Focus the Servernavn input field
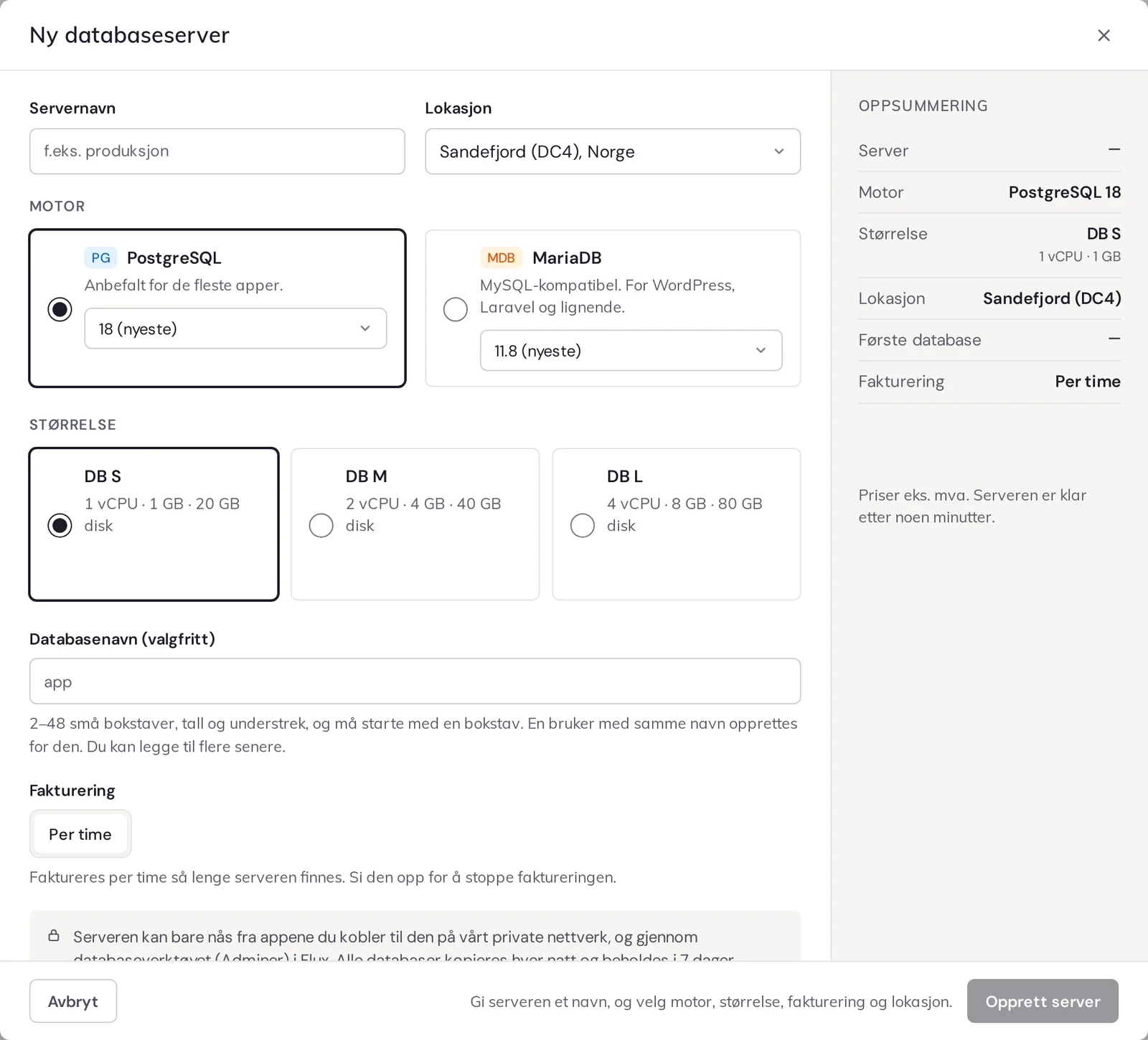The image size is (1148, 1040). click(217, 151)
